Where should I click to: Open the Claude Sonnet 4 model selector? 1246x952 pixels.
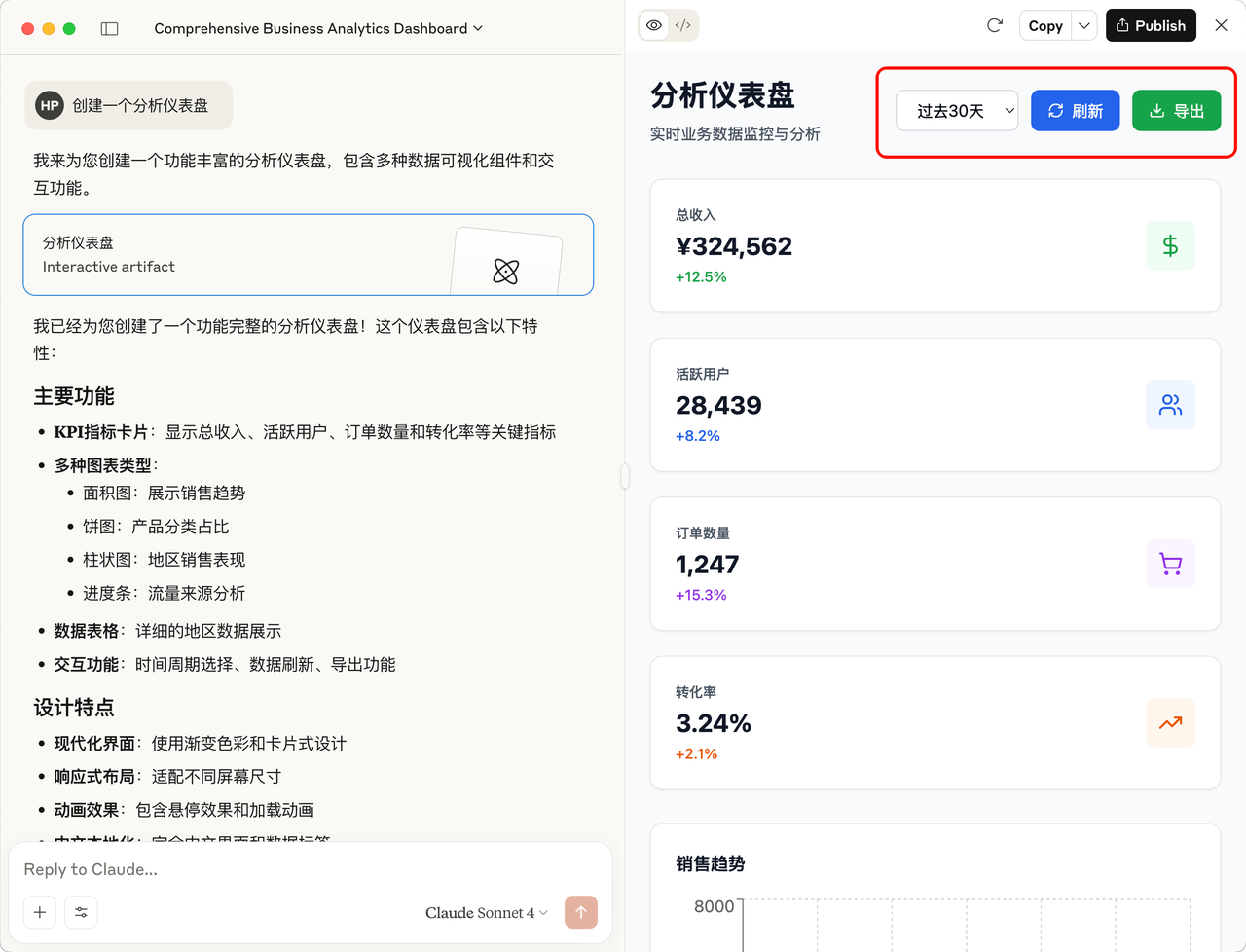(x=487, y=913)
